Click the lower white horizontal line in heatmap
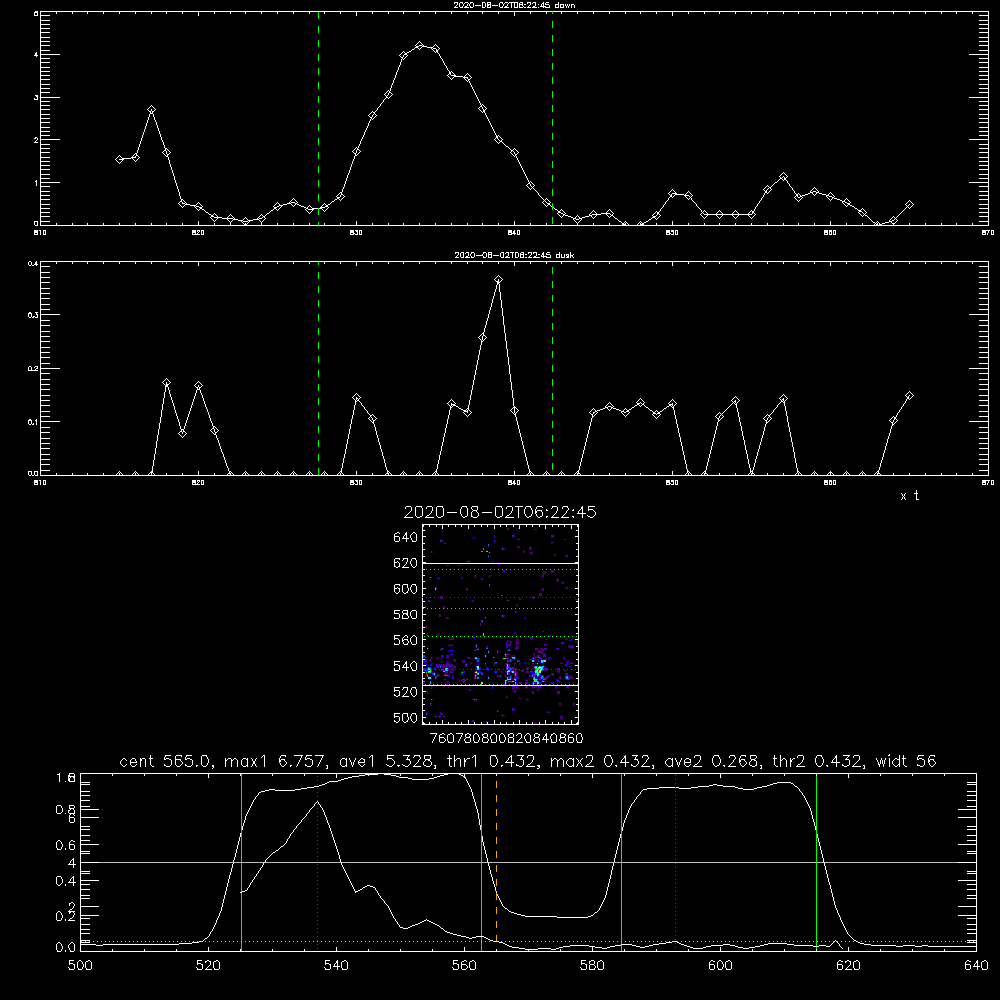The image size is (1000, 1000). tap(500, 685)
